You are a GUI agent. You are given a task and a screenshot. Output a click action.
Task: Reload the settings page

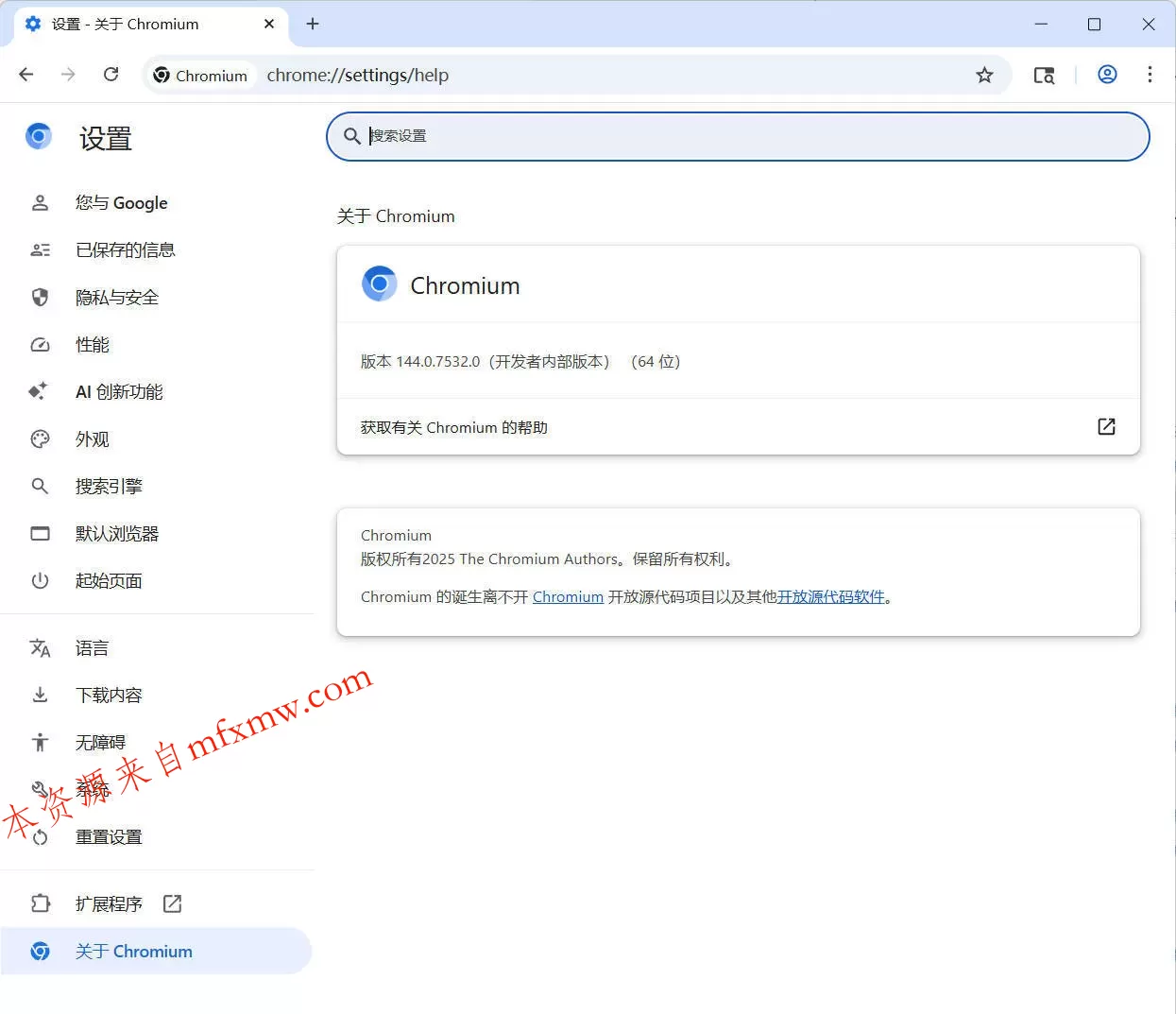tap(111, 75)
